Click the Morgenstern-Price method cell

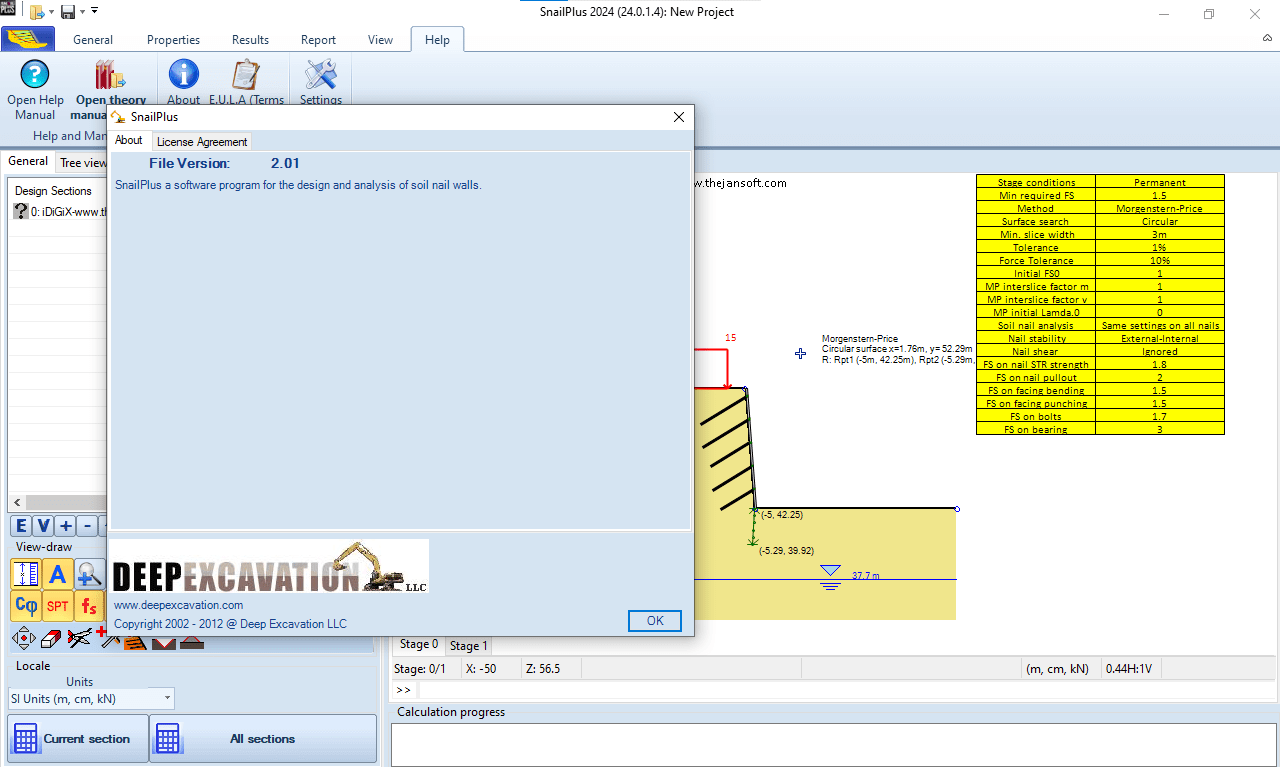[1160, 208]
